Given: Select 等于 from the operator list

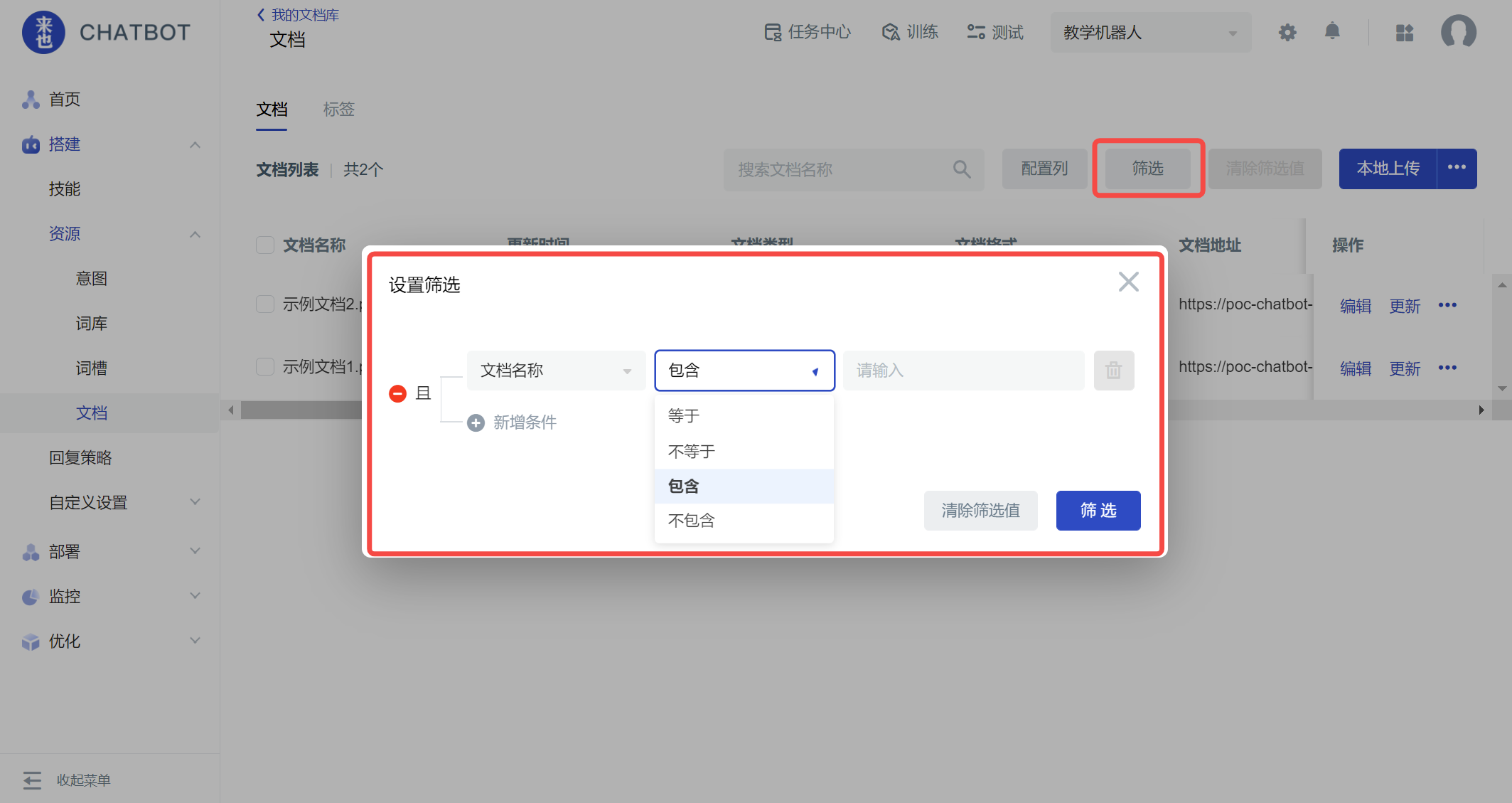Looking at the screenshot, I should (744, 416).
